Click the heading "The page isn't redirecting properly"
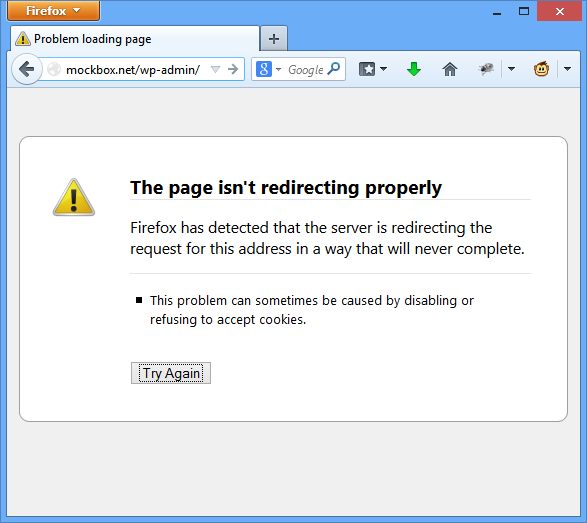587x523 pixels. point(286,188)
